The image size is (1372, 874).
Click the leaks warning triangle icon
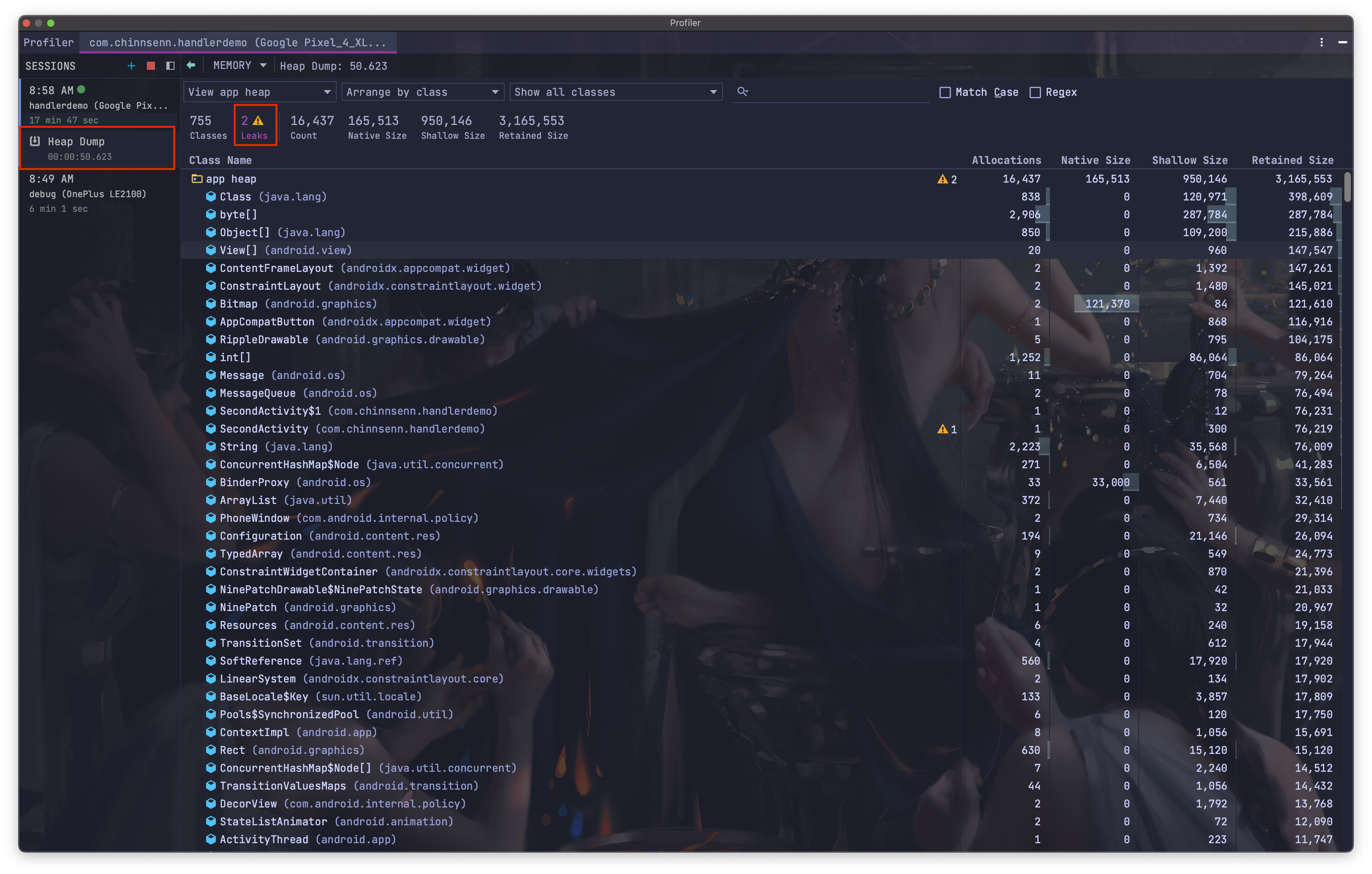click(258, 121)
